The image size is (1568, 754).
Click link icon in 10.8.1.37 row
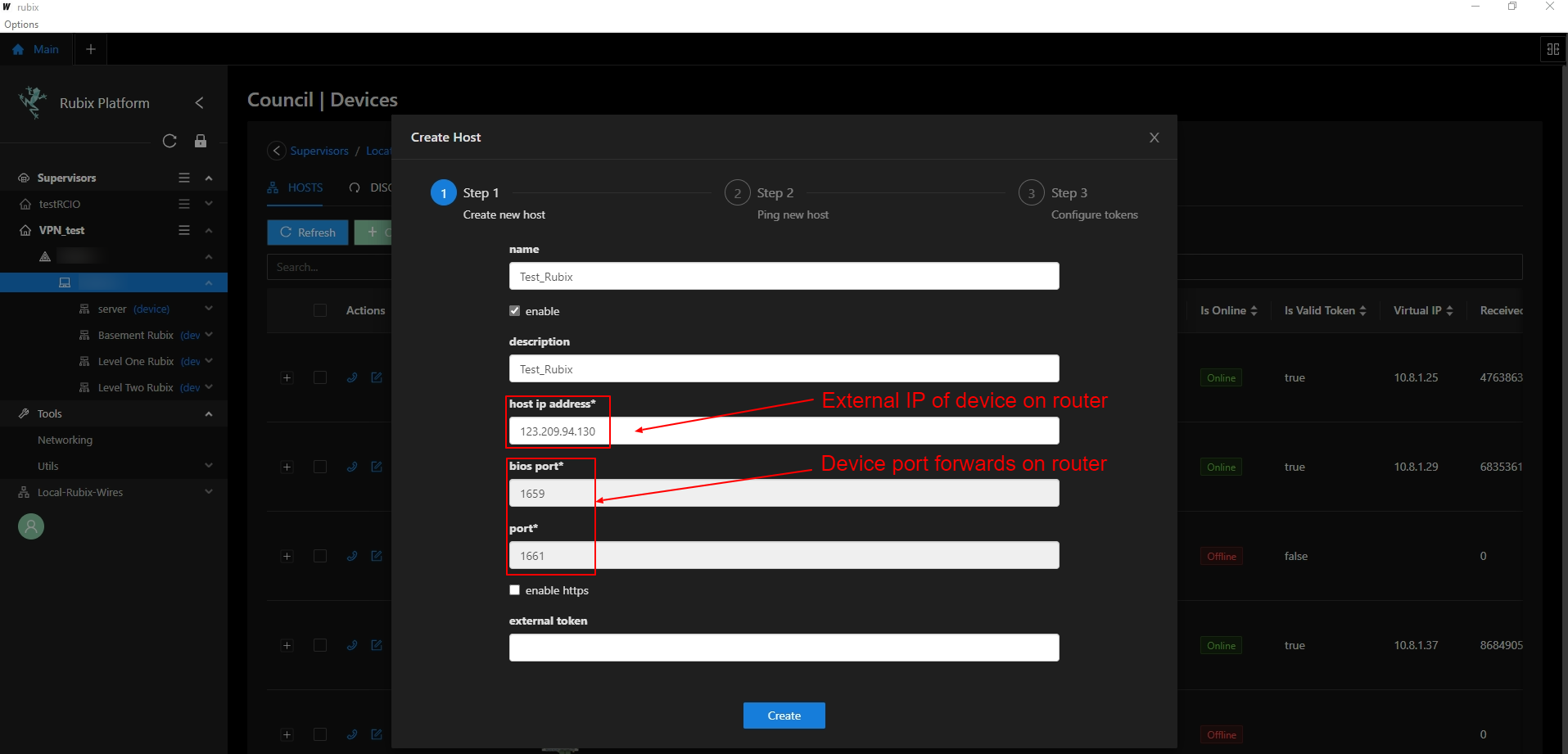(352, 645)
